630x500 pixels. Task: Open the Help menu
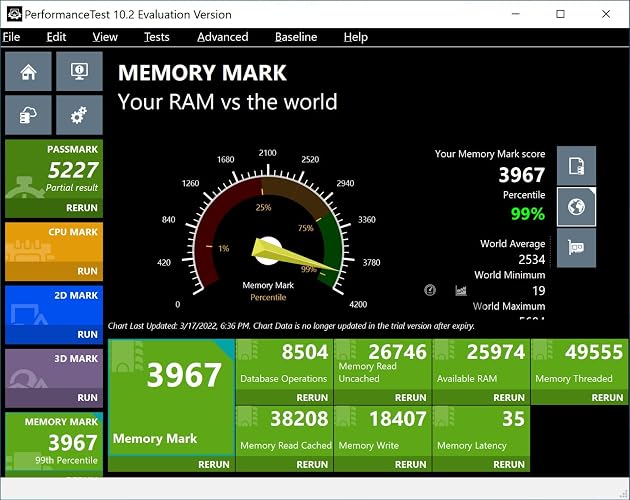coord(356,37)
